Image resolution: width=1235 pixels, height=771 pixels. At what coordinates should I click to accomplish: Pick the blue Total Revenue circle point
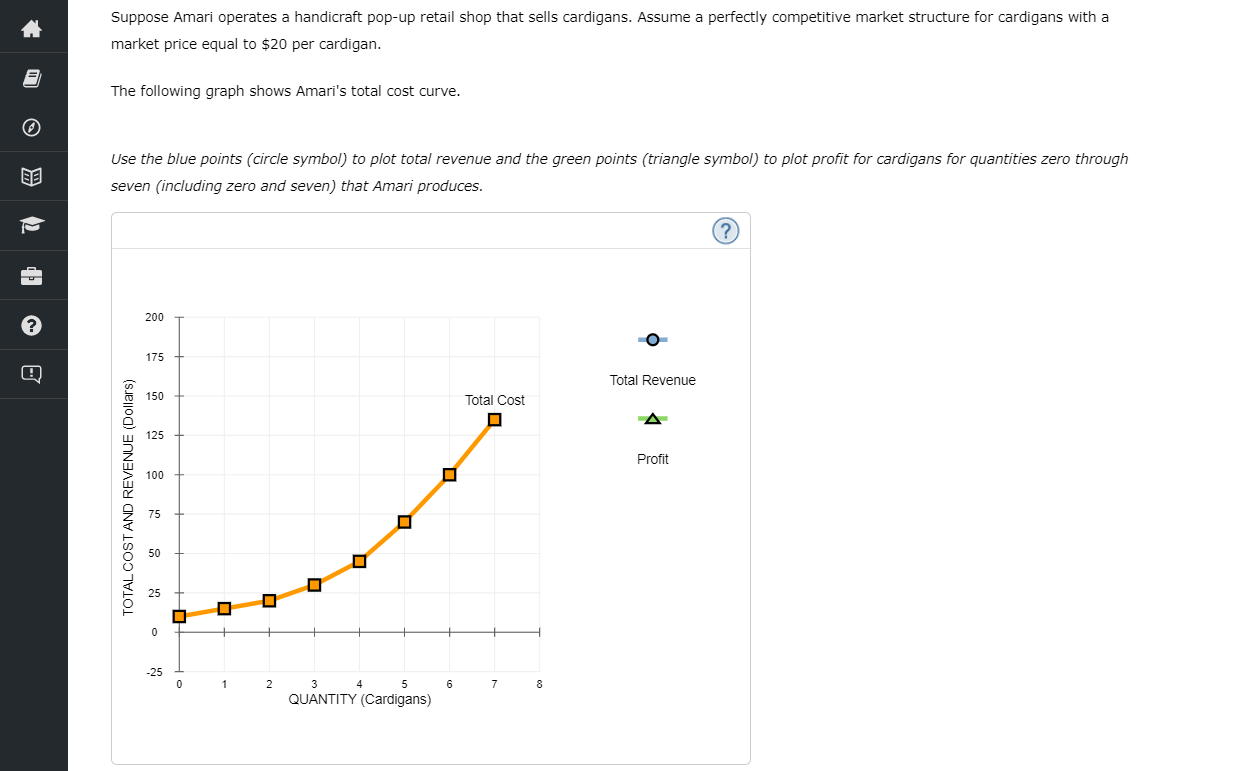tap(653, 340)
